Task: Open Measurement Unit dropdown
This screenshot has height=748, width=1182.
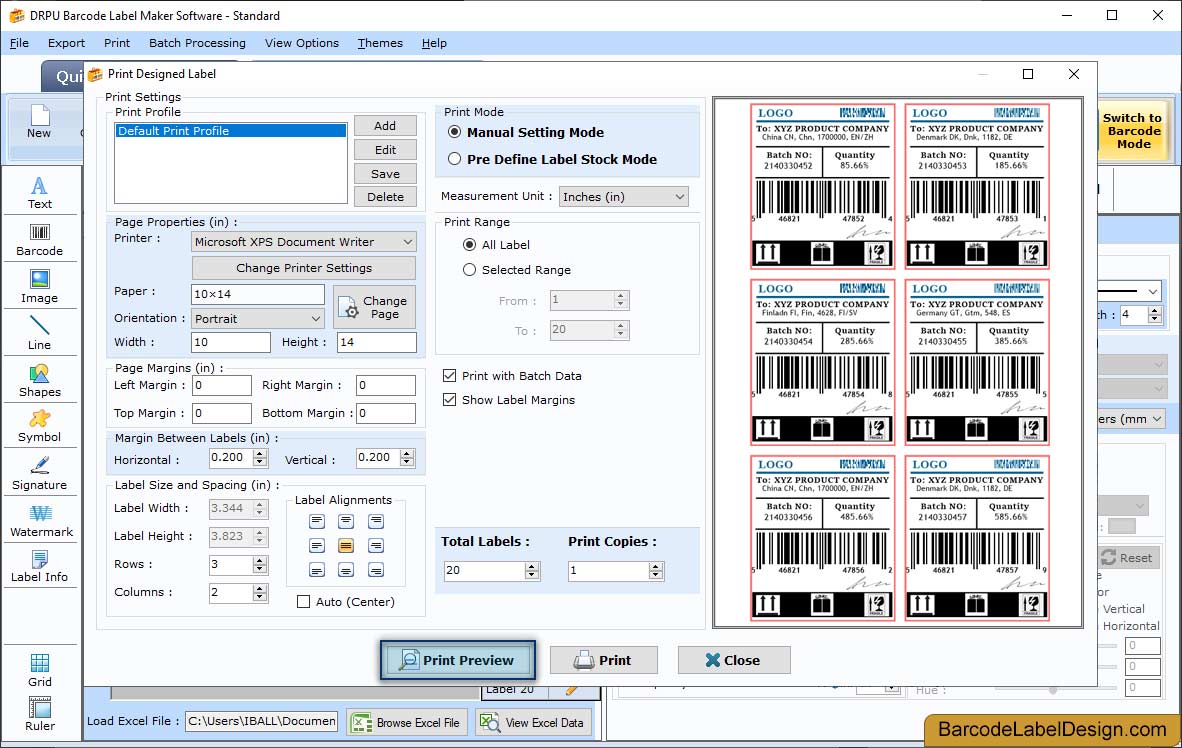Action: pyautogui.click(x=623, y=197)
